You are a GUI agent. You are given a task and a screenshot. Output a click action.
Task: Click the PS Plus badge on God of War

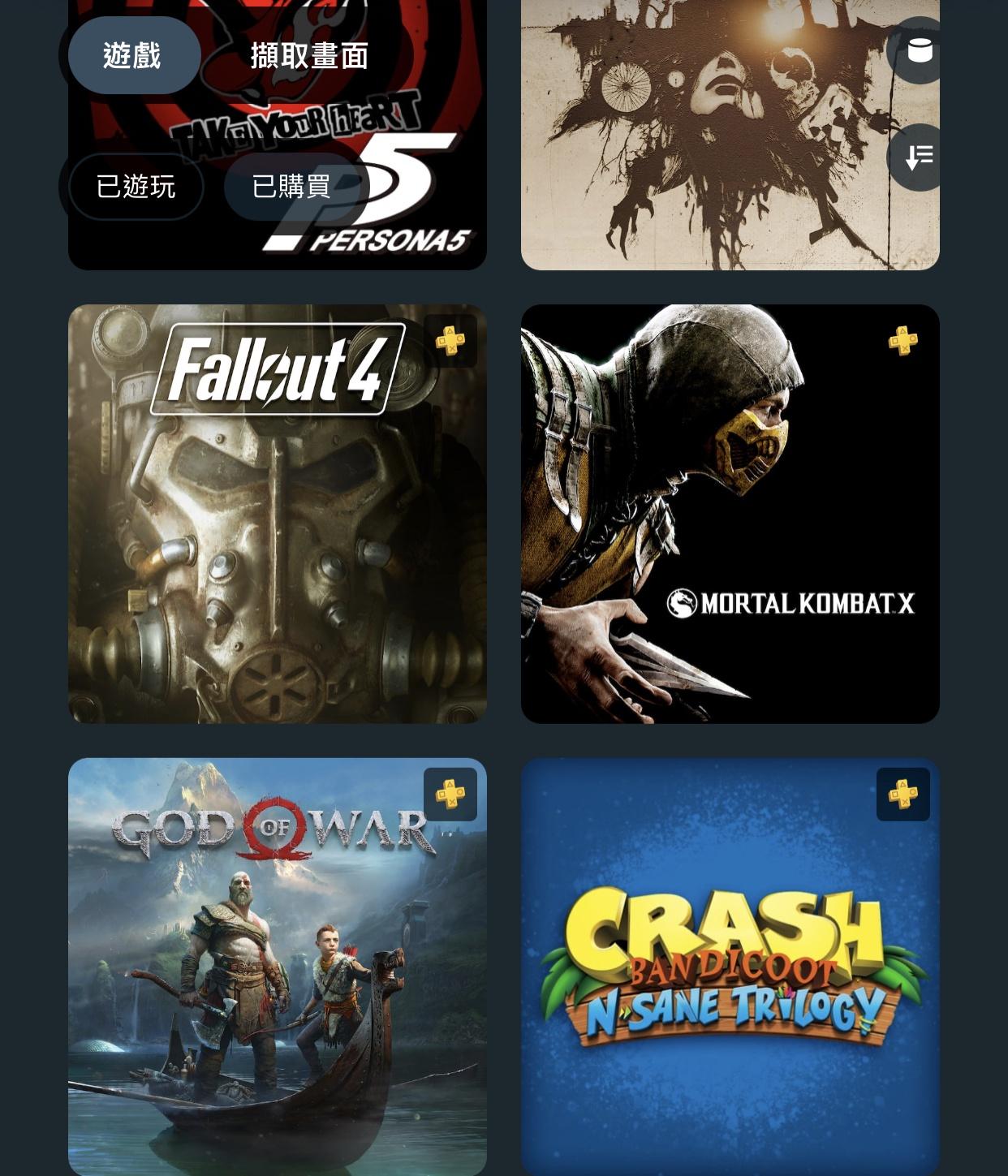[450, 795]
